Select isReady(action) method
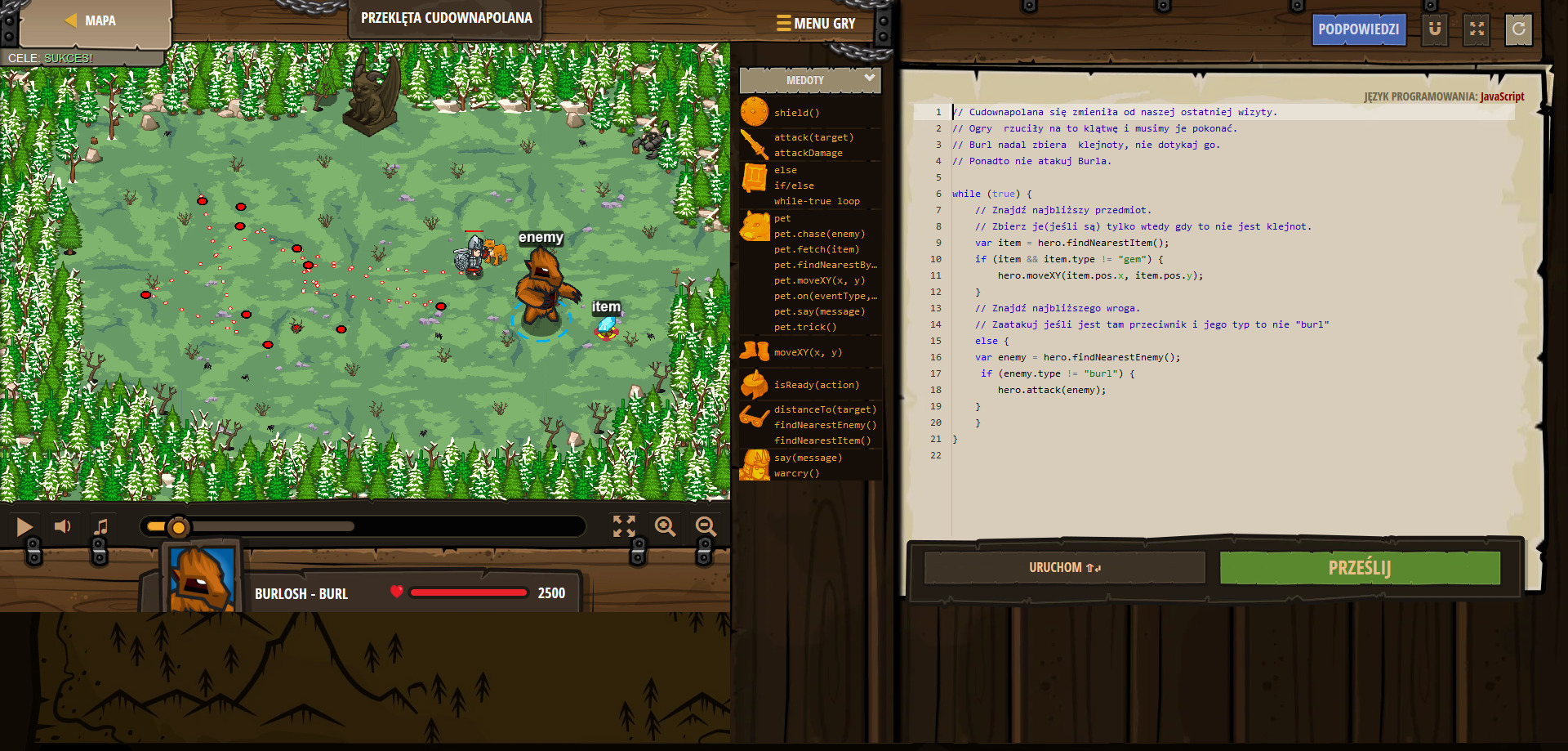1568x751 pixels. [x=817, y=385]
